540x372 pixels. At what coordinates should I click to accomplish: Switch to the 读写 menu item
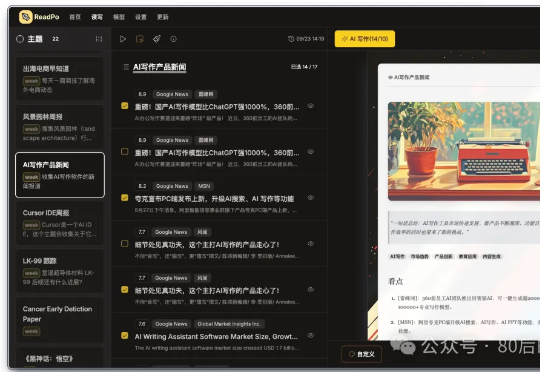[x=97, y=17]
